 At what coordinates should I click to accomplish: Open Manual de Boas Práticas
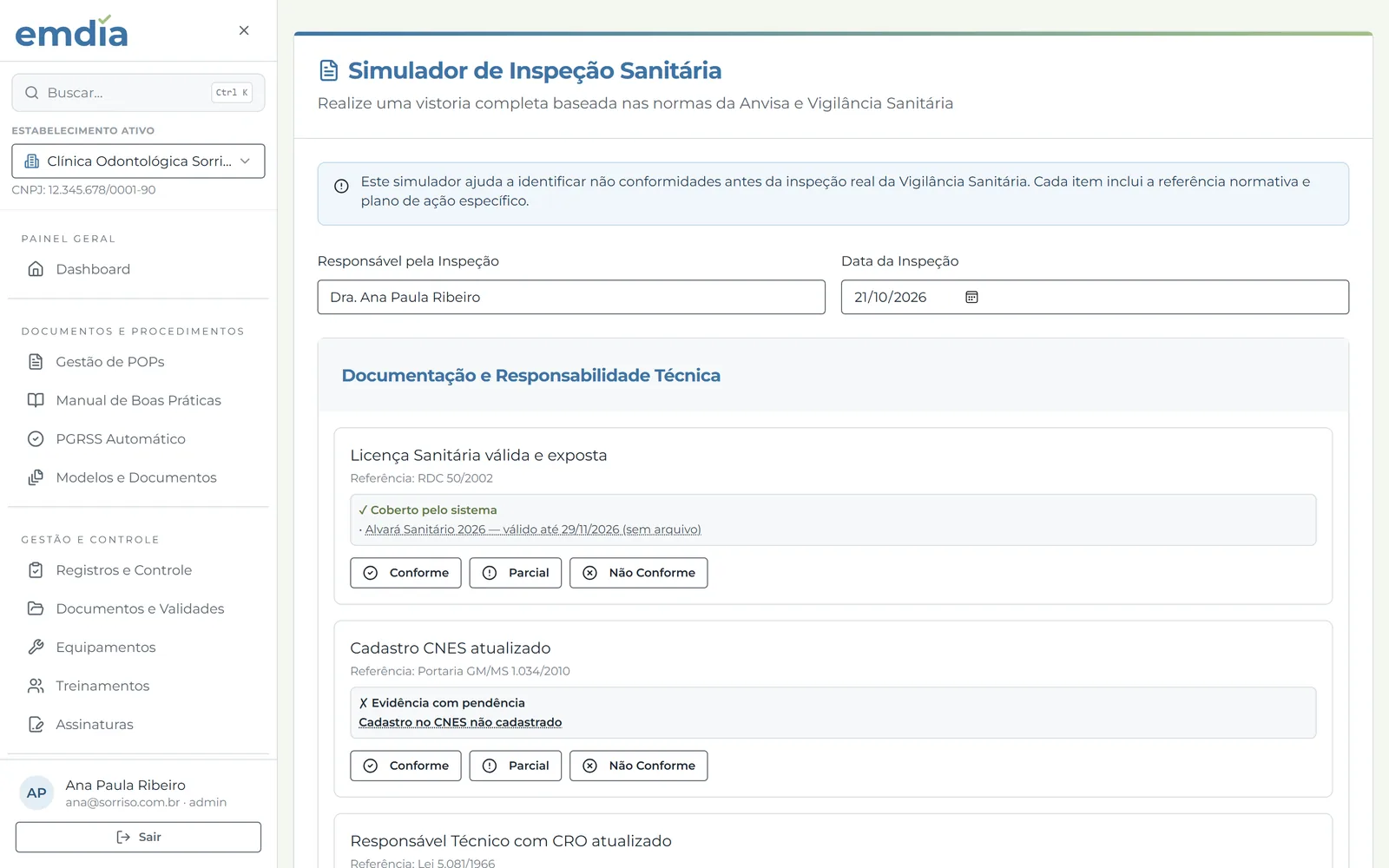point(138,400)
